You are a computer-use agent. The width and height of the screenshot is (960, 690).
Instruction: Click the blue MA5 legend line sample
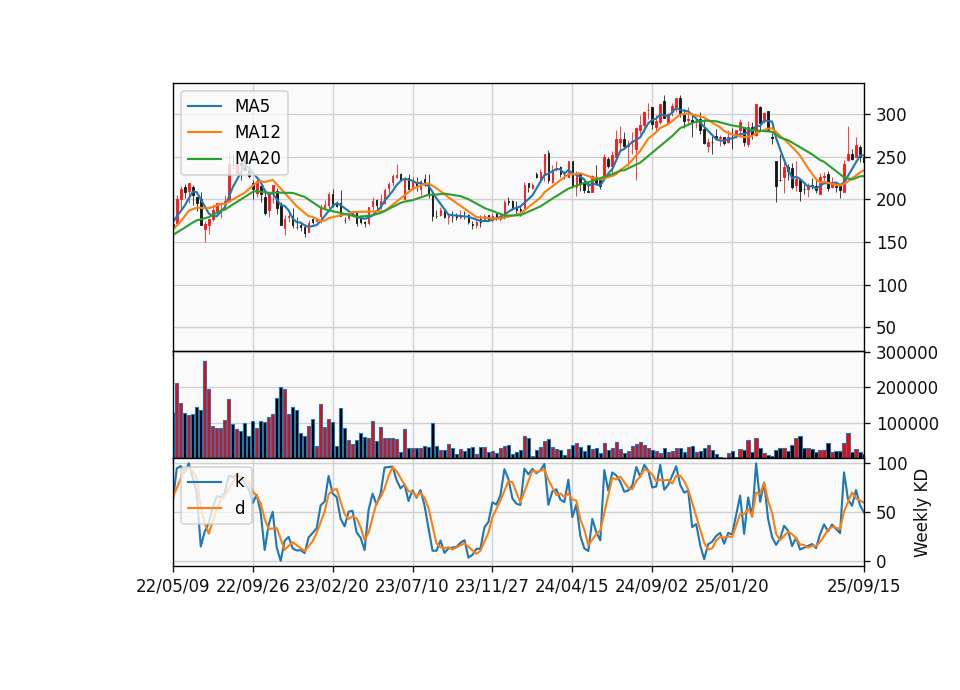pos(204,106)
